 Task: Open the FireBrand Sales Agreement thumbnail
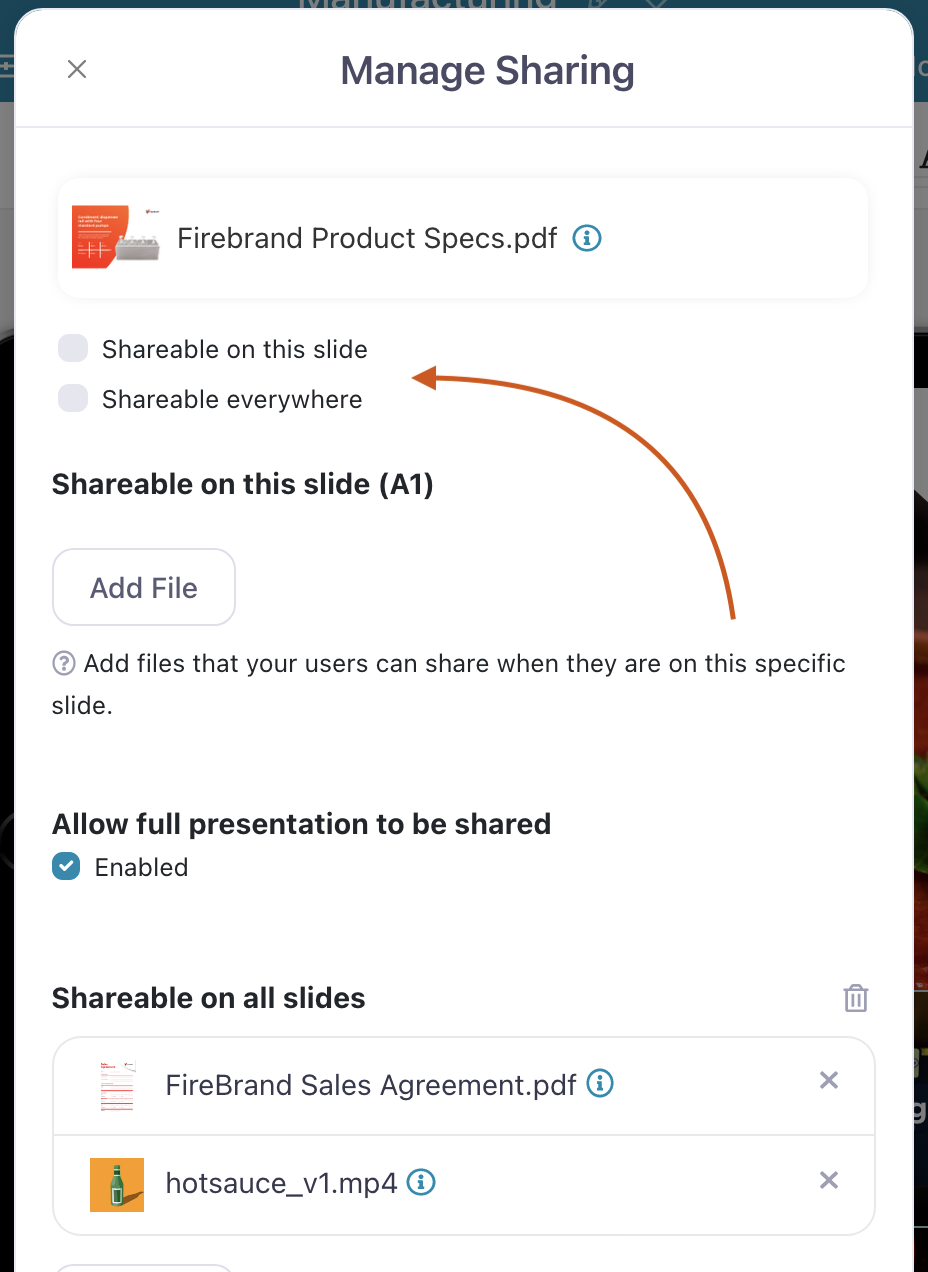tap(117, 1085)
